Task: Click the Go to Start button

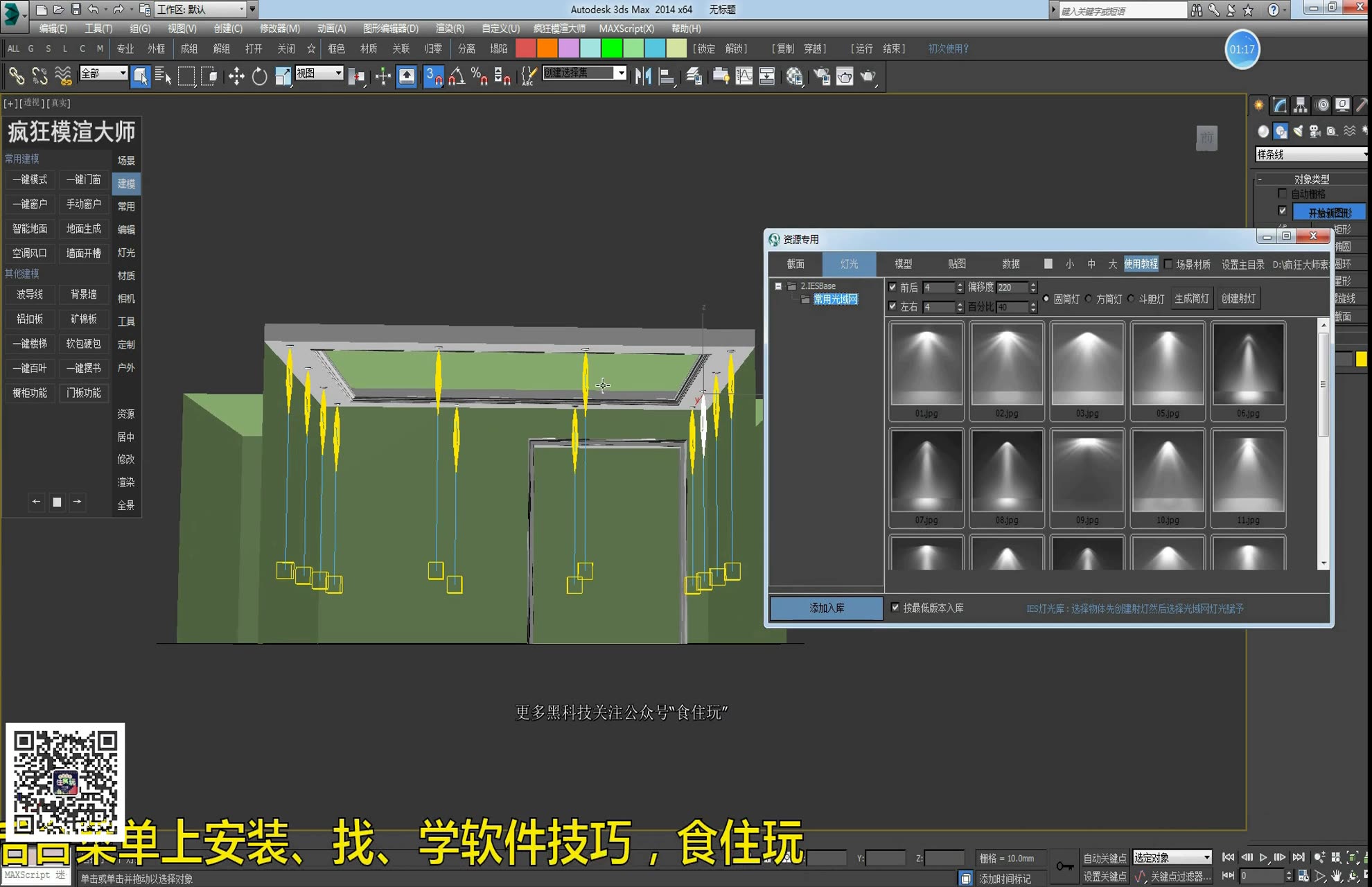Action: 1228,857
